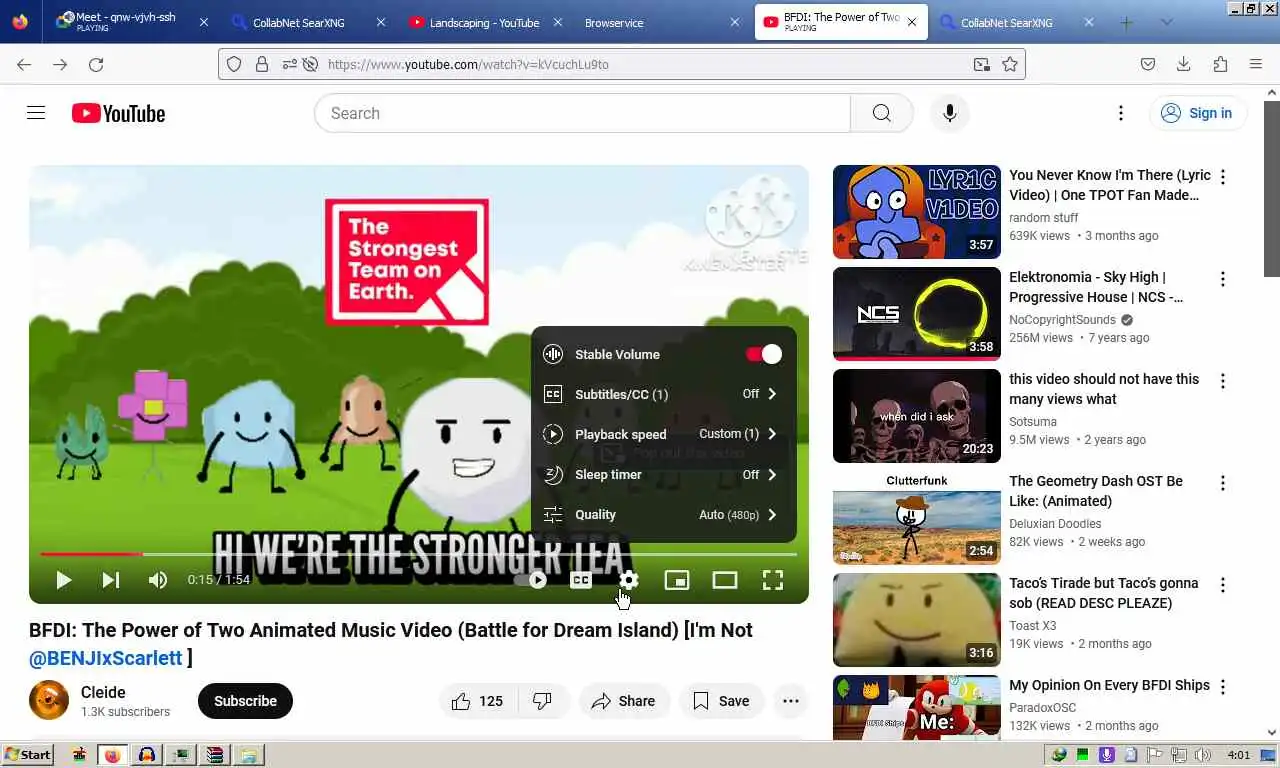Open the Quality submenu
The image size is (1280, 768).
point(663,514)
